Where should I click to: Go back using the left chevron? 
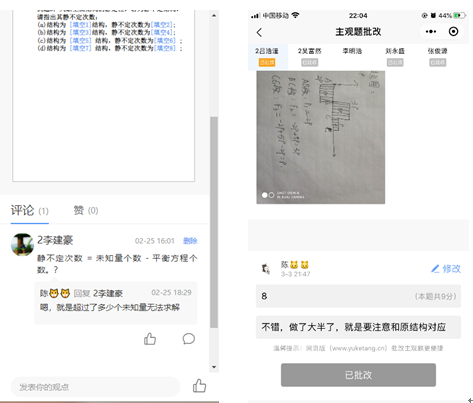point(259,32)
